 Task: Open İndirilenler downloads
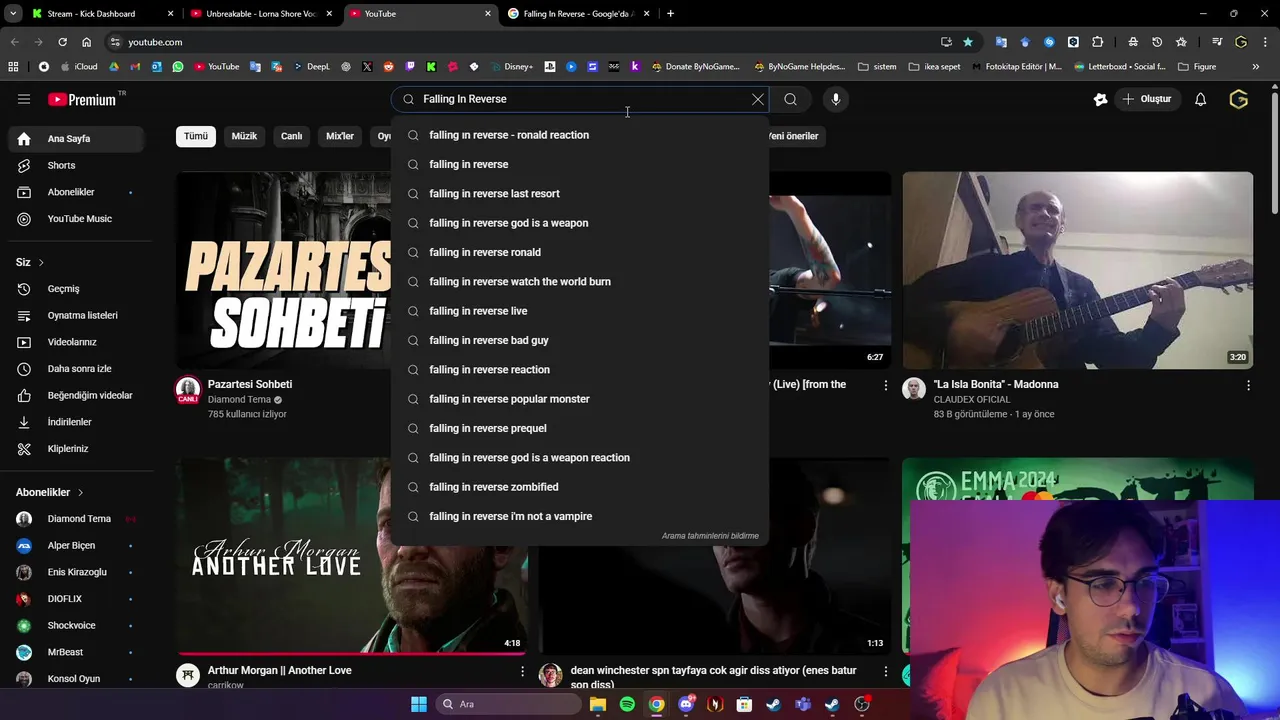[x=78, y=422]
